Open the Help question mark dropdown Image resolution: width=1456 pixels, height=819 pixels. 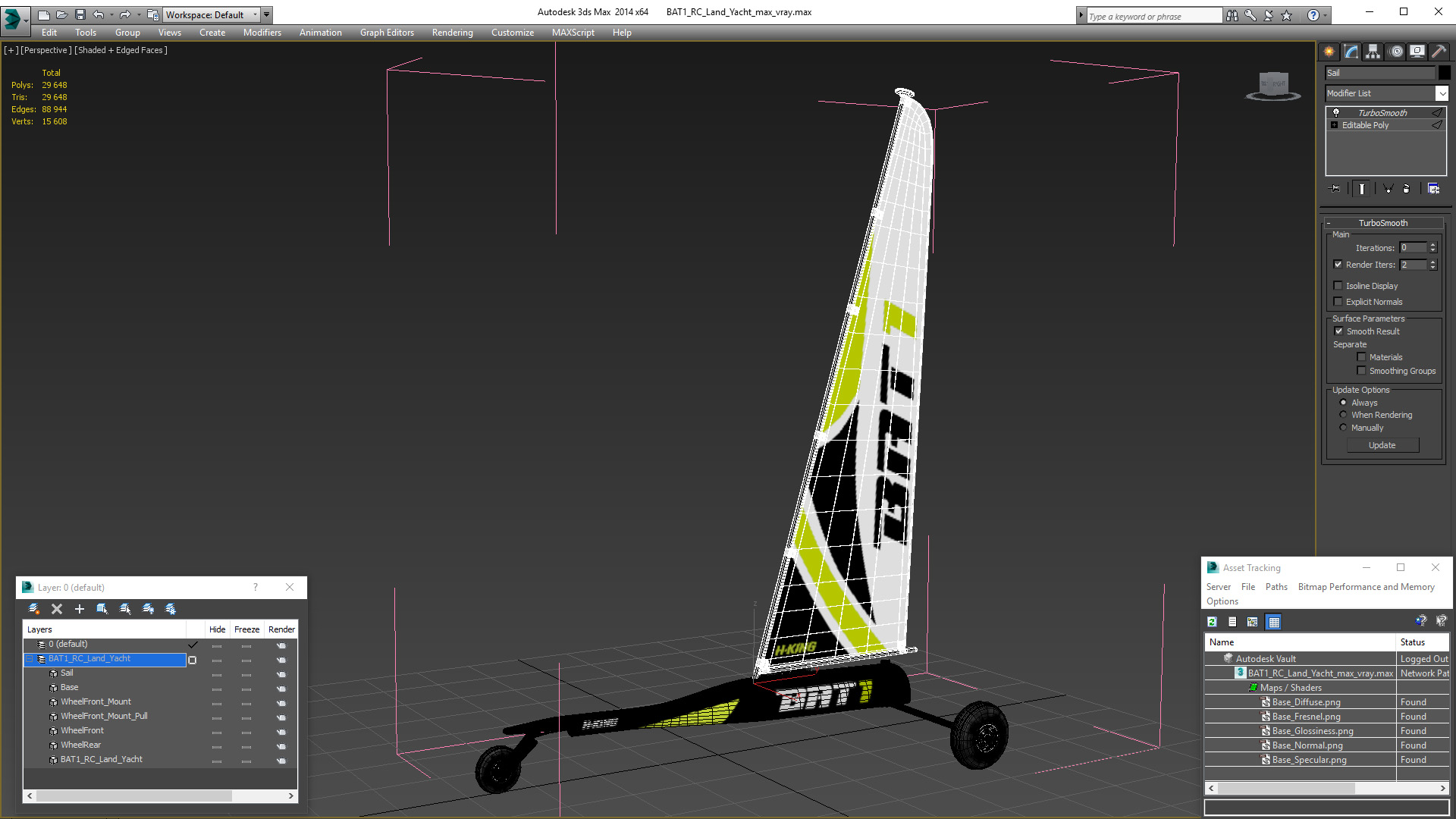point(1325,15)
